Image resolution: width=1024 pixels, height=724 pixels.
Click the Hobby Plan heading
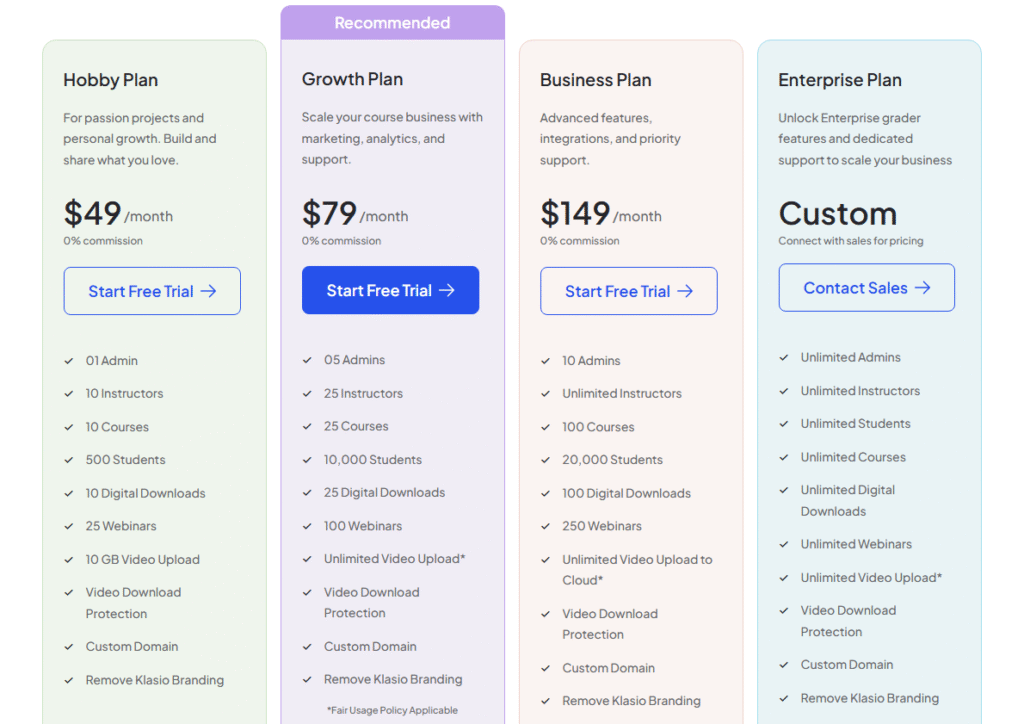pyautogui.click(x=111, y=80)
